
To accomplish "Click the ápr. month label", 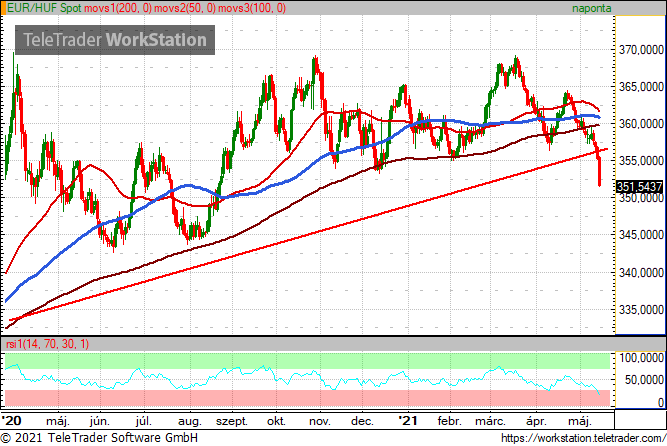I will 536,422.
